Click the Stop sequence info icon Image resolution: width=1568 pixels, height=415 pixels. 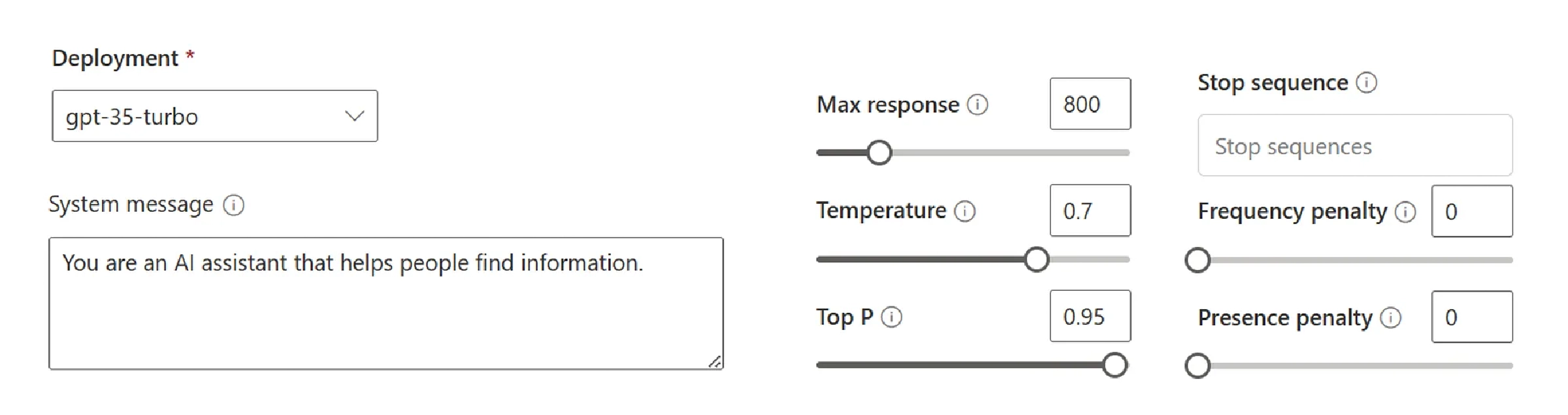(1367, 82)
